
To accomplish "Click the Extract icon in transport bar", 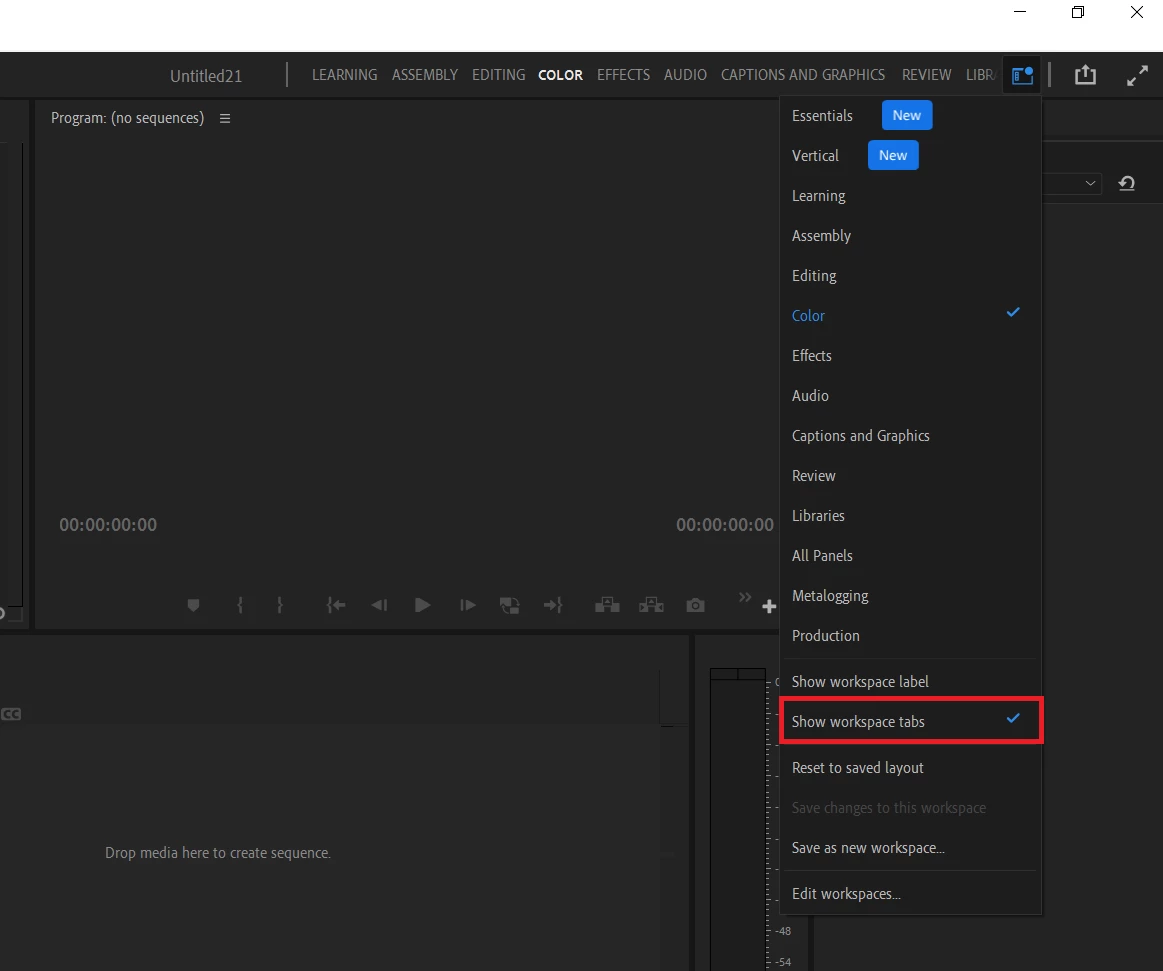I will point(651,605).
